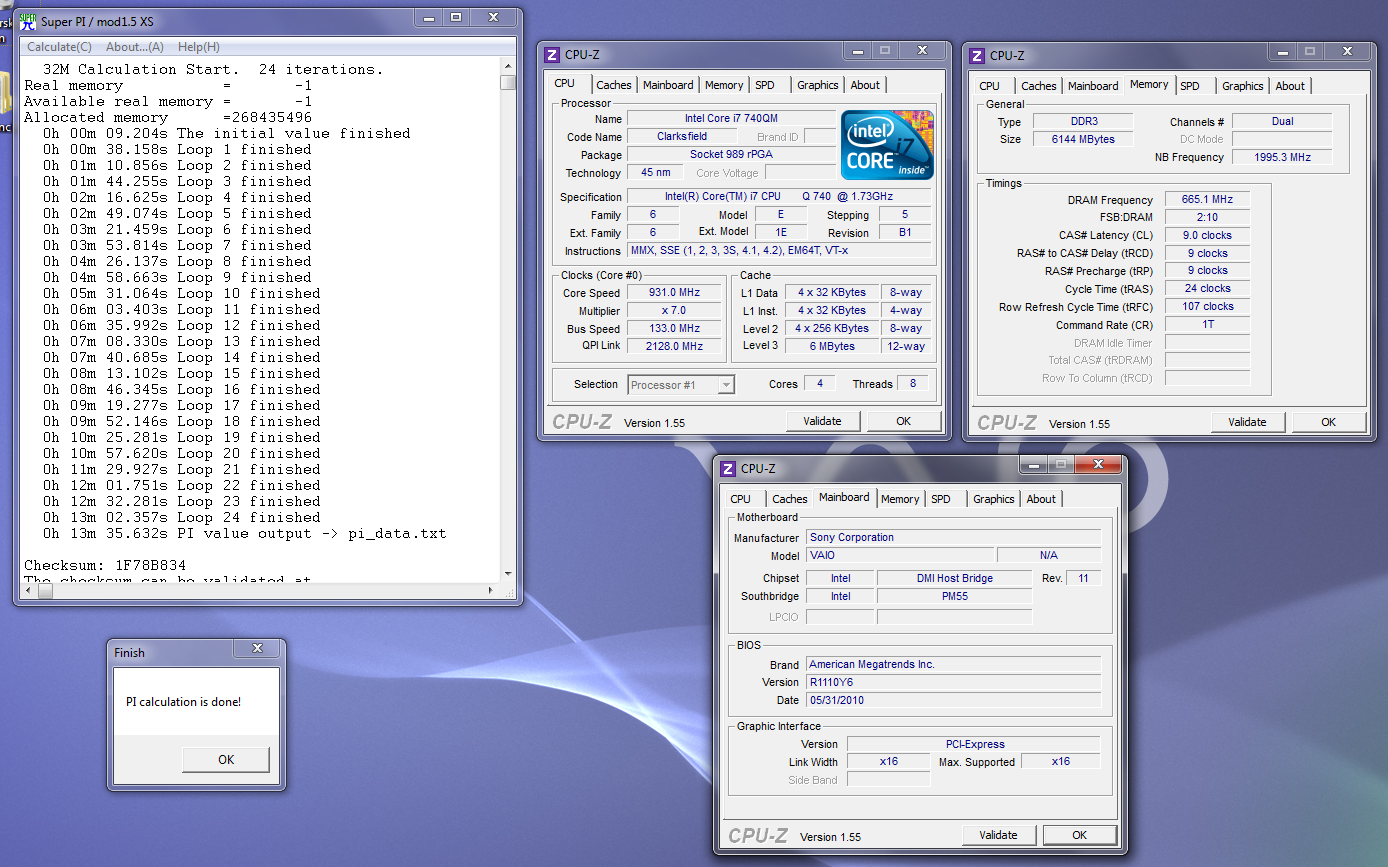This screenshot has height=867, width=1388.
Task: Click Super PI horizontal scrollbar left arrow
Action: tap(30, 591)
